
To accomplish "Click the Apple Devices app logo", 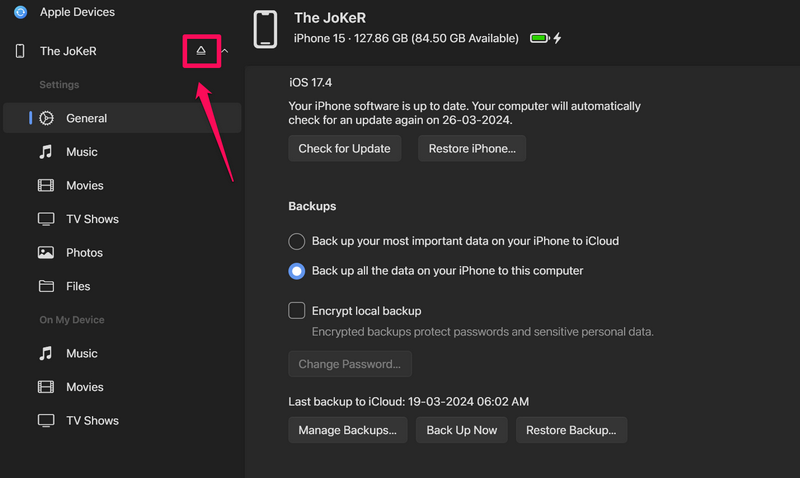I will 20,12.
